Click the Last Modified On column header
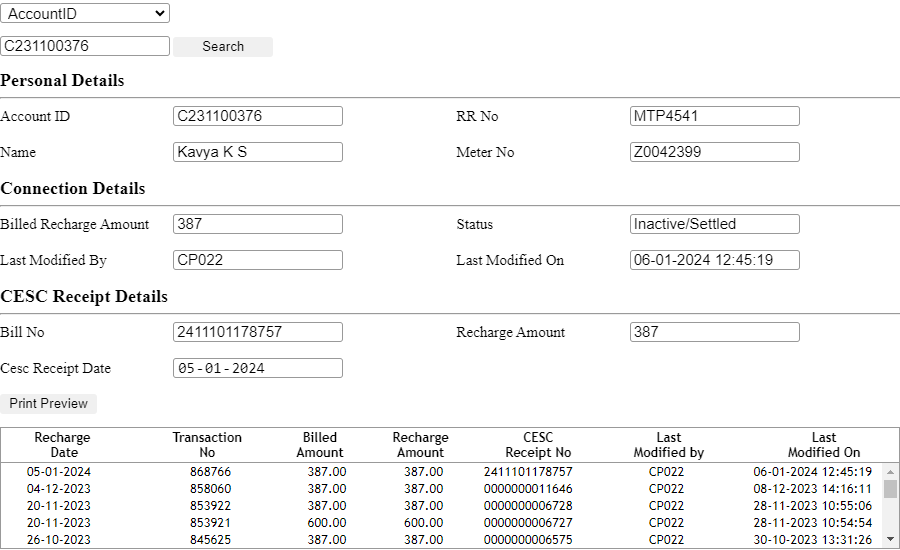Image resolution: width=900 pixels, height=550 pixels. 824,445
